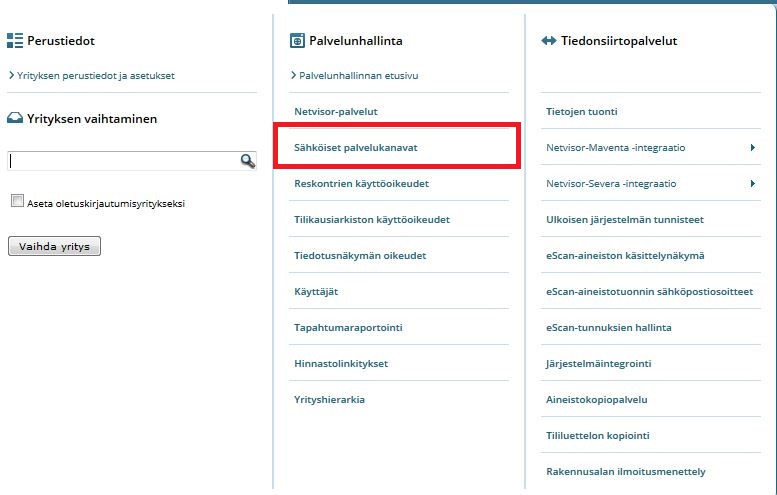
Task: Click the Tiedonsiirtopalvelut arrows icon
Action: pos(547,41)
